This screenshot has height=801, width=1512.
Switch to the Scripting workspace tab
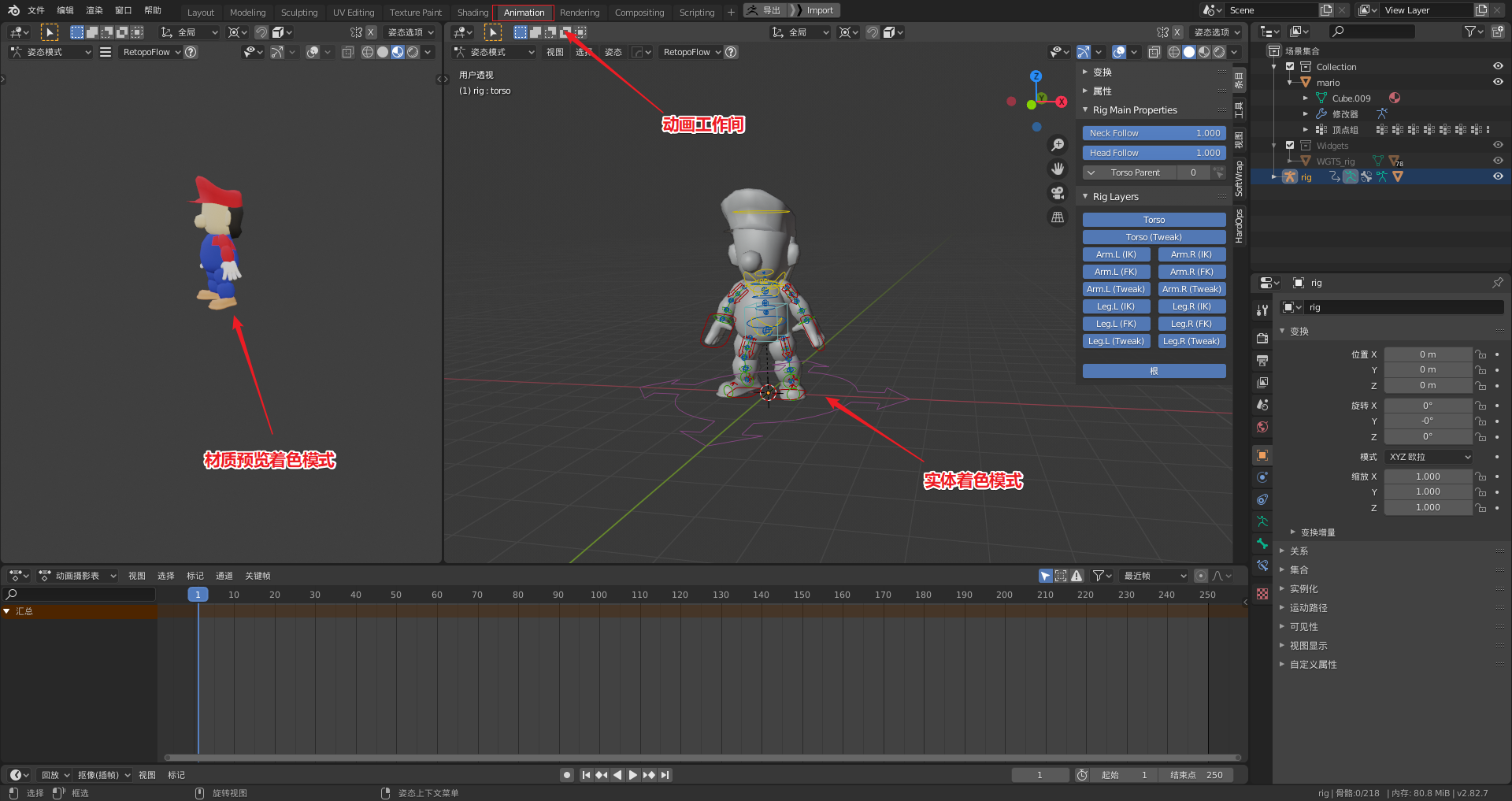point(697,13)
